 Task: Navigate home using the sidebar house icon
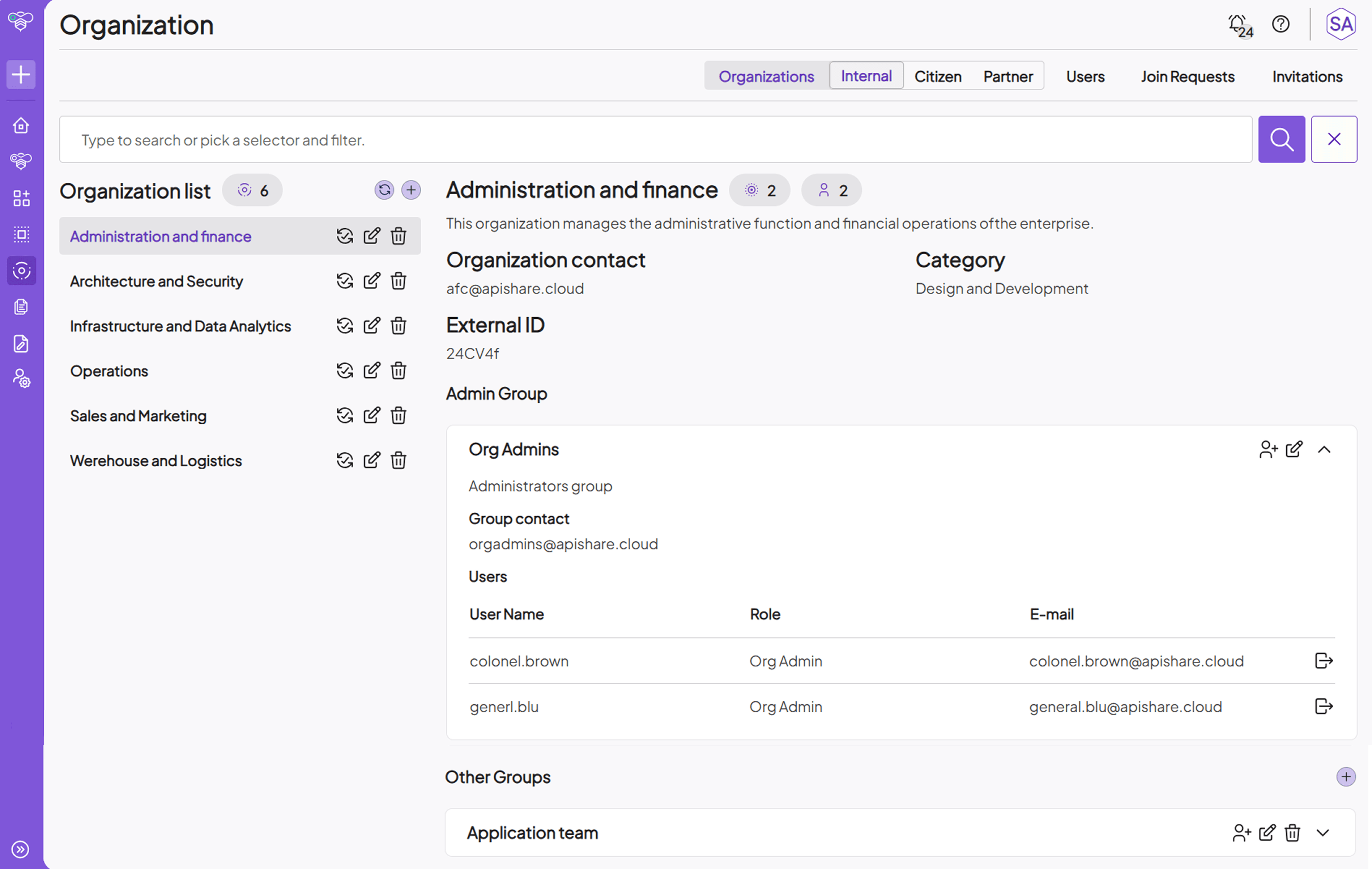coord(21,126)
